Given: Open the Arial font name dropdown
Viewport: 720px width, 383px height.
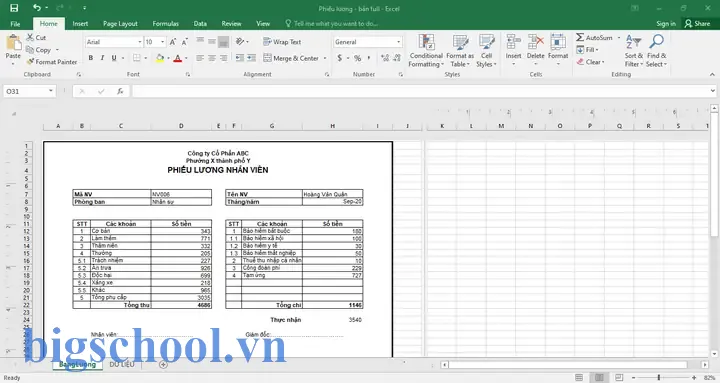Looking at the screenshot, I should (140, 42).
